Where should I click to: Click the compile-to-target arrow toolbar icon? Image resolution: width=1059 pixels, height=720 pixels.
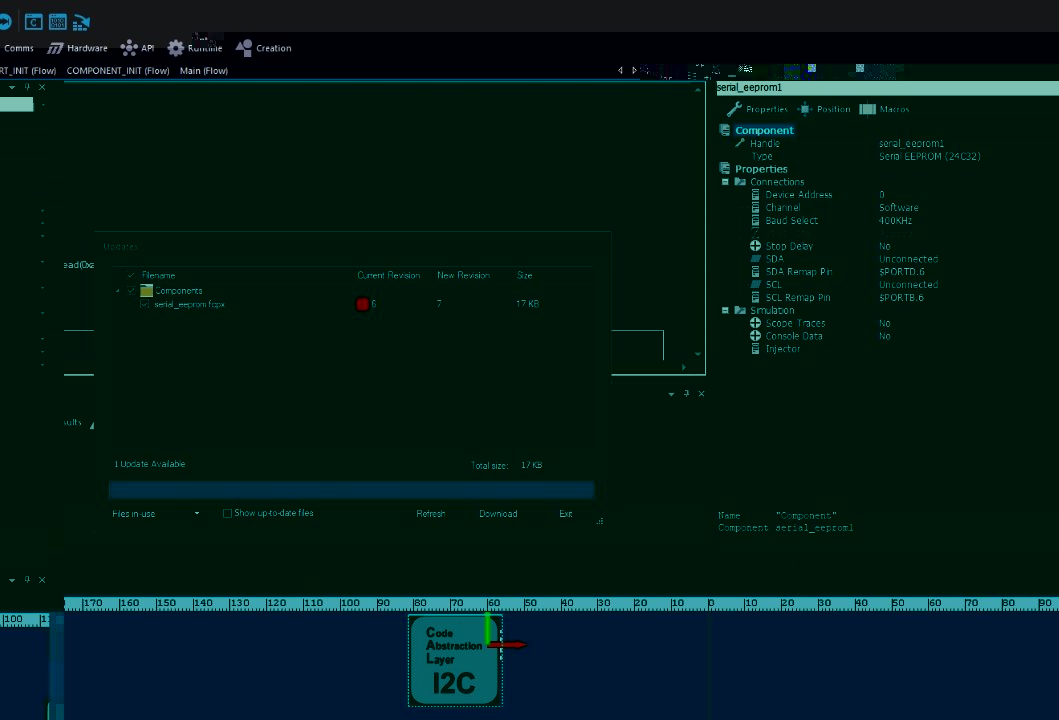point(81,22)
